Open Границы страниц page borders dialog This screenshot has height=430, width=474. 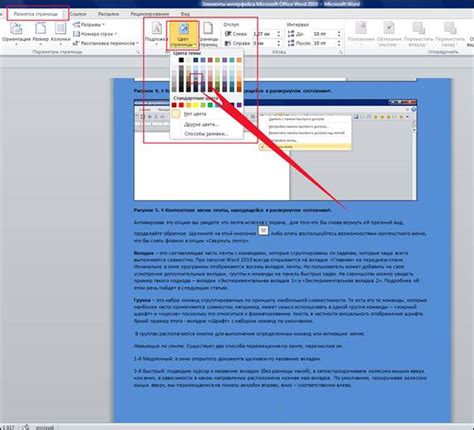click(208, 34)
